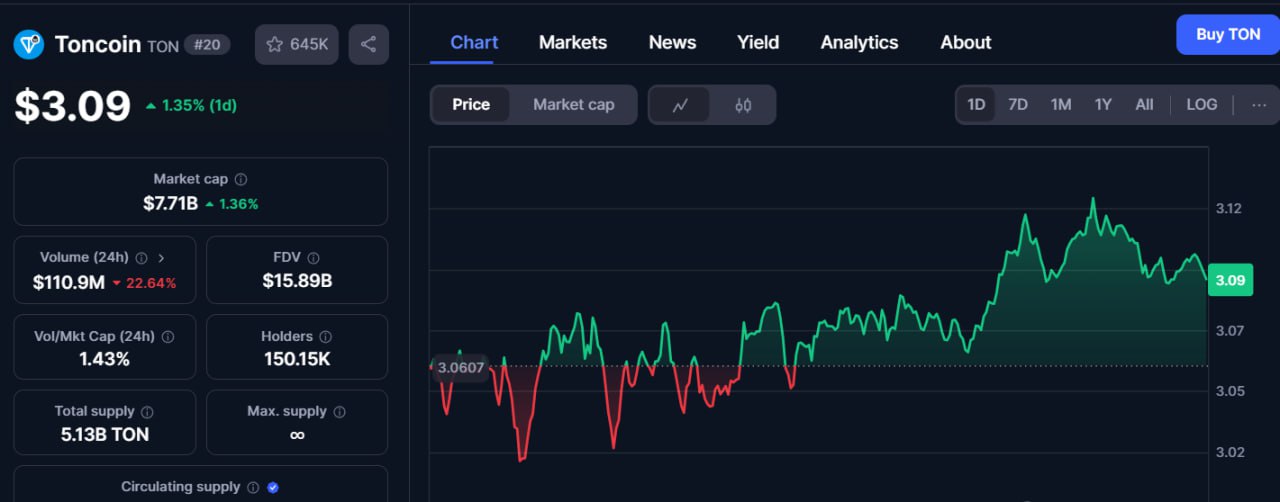Open info icon next to Total supply

[147, 412]
